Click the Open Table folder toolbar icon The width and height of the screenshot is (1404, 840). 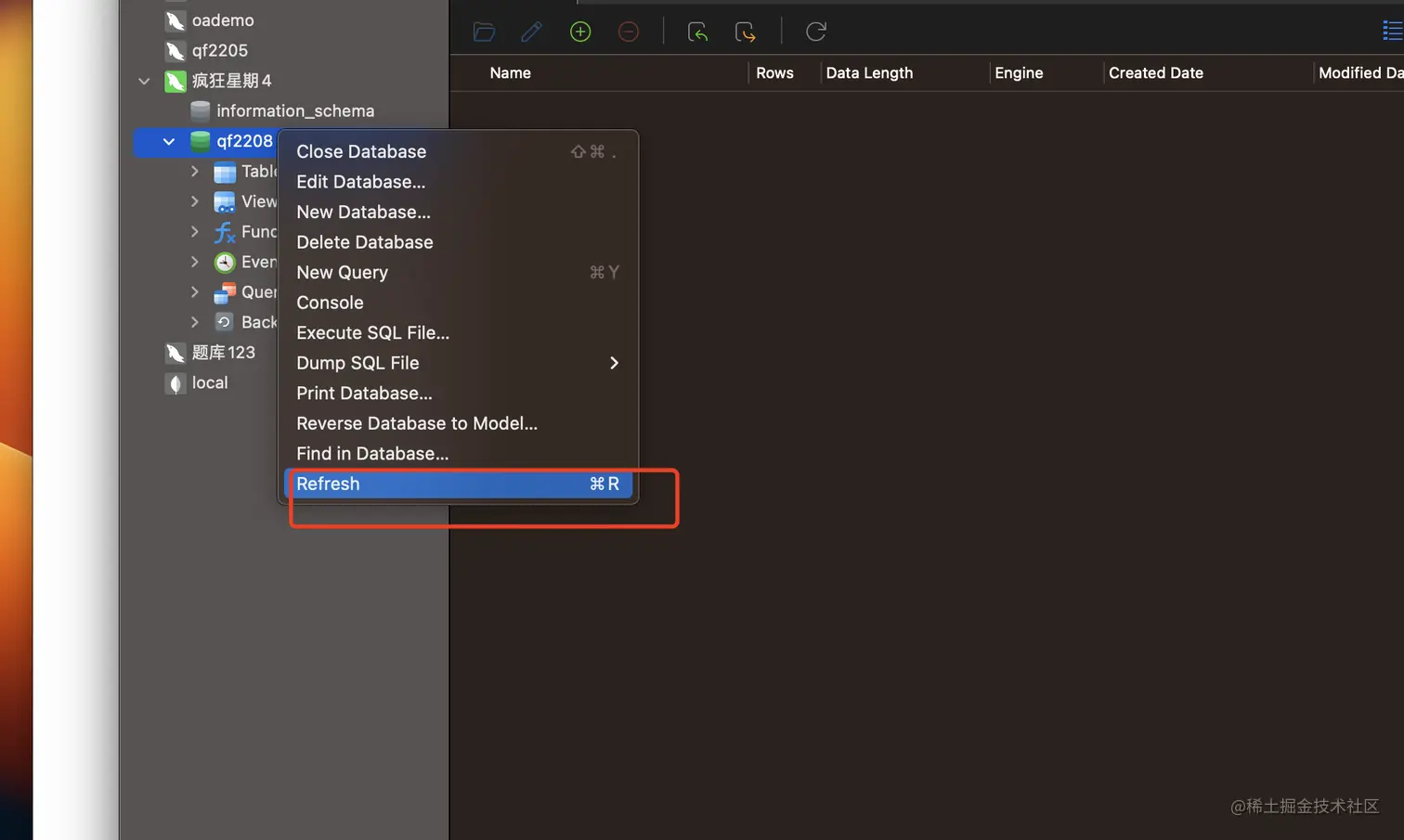(x=484, y=32)
